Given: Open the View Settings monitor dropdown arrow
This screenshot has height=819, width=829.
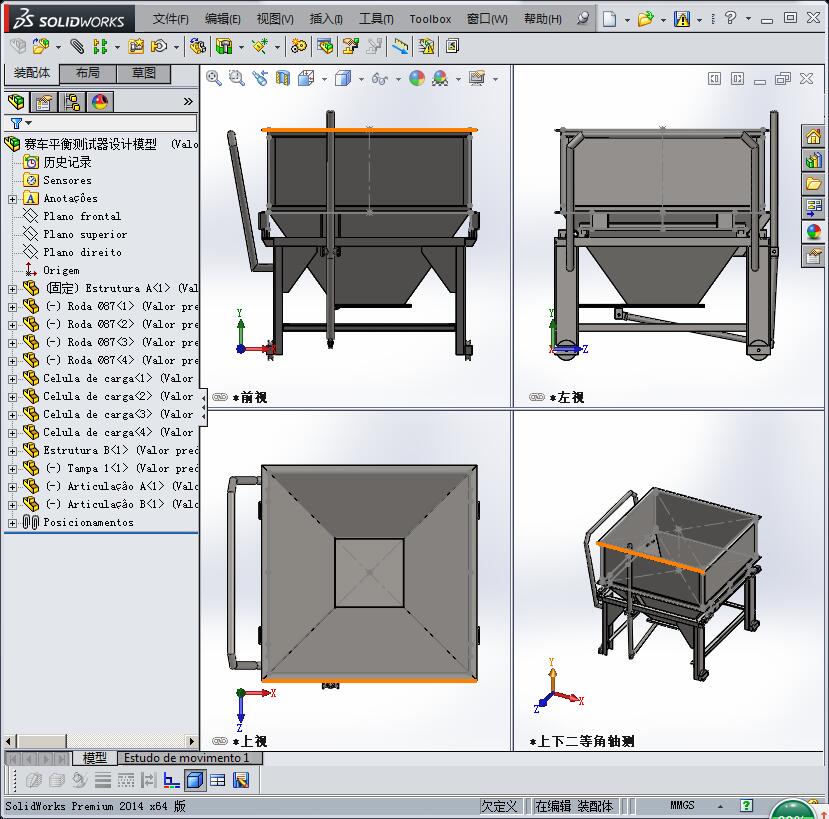Looking at the screenshot, I should [x=495, y=80].
